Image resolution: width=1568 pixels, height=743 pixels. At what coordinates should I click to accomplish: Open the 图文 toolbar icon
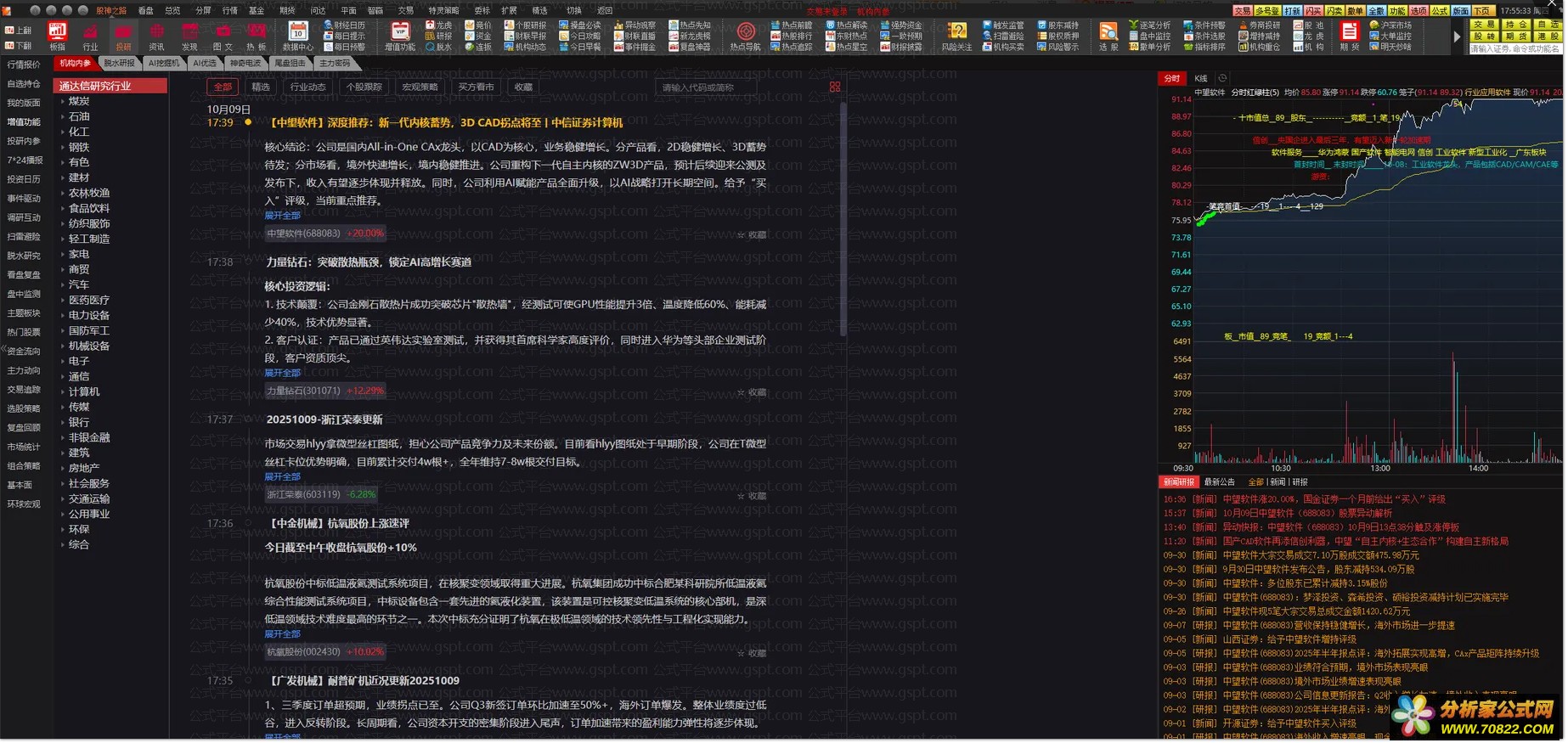coord(223,37)
